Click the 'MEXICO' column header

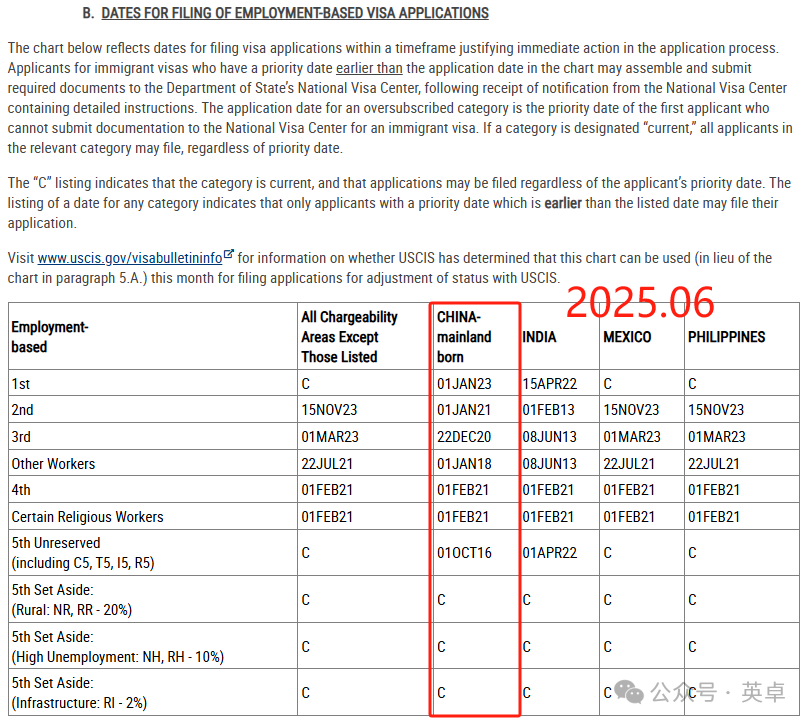click(627, 337)
